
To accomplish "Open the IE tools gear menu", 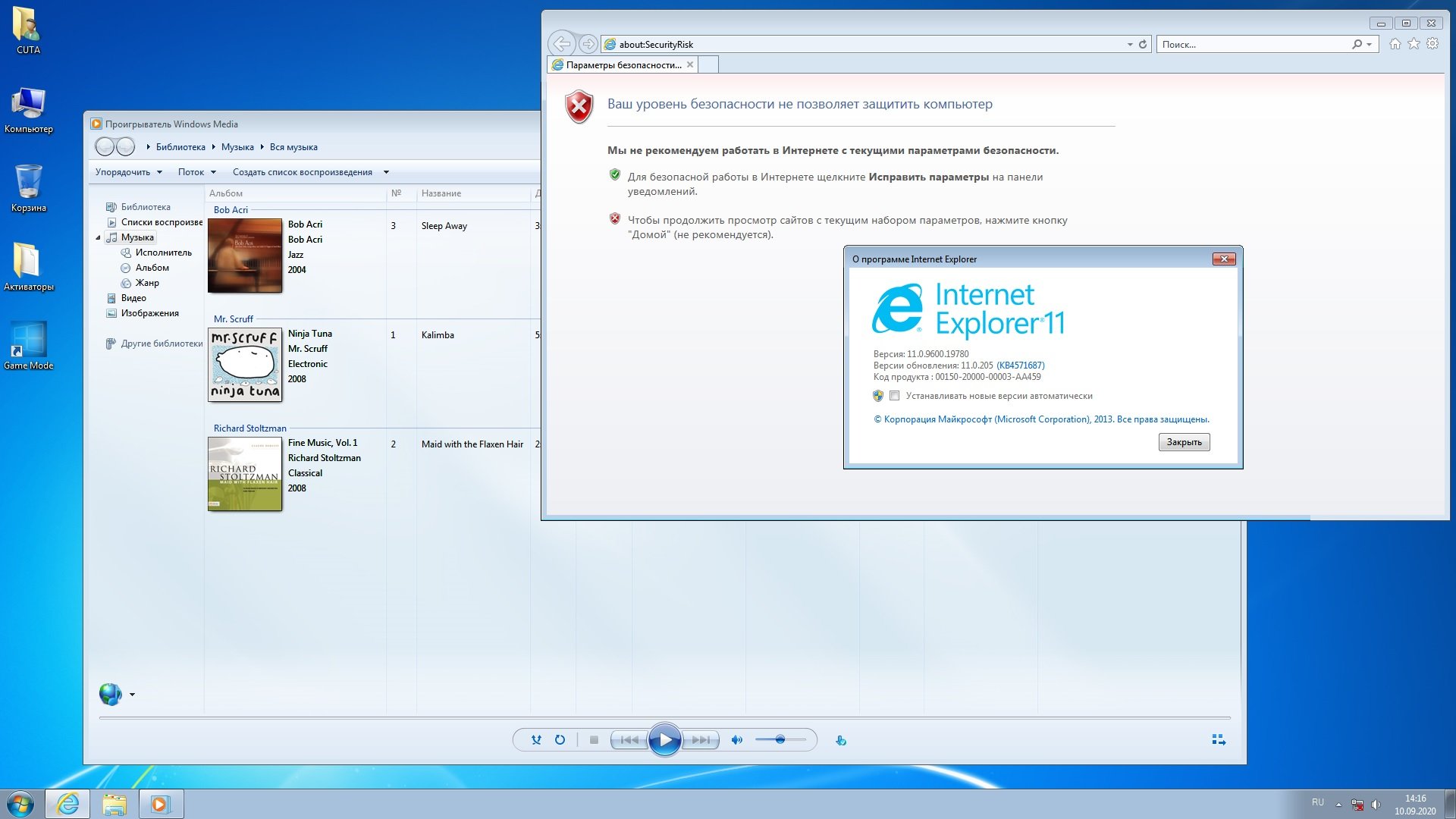I will coord(1432,44).
